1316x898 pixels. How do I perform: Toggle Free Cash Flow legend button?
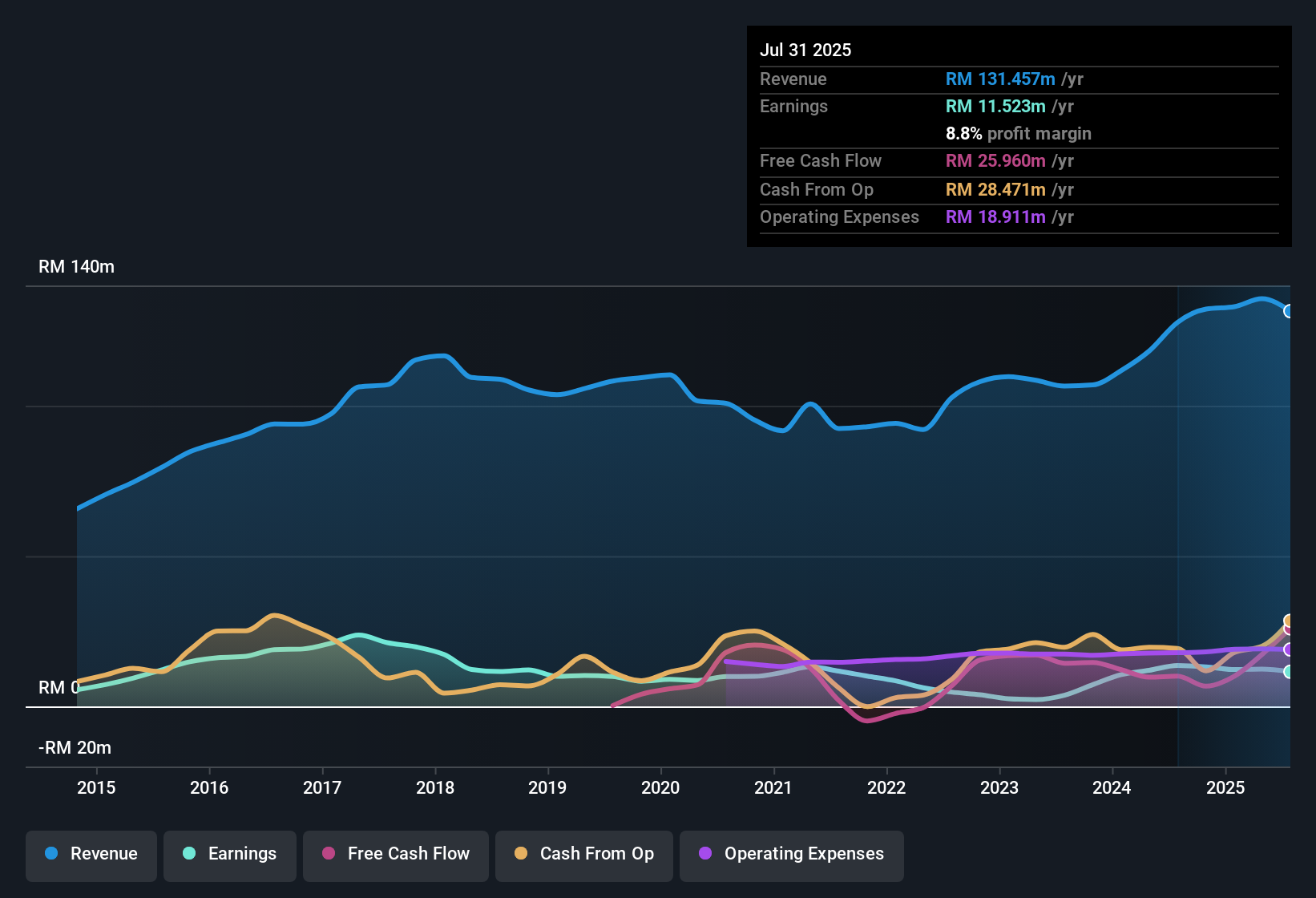(396, 855)
